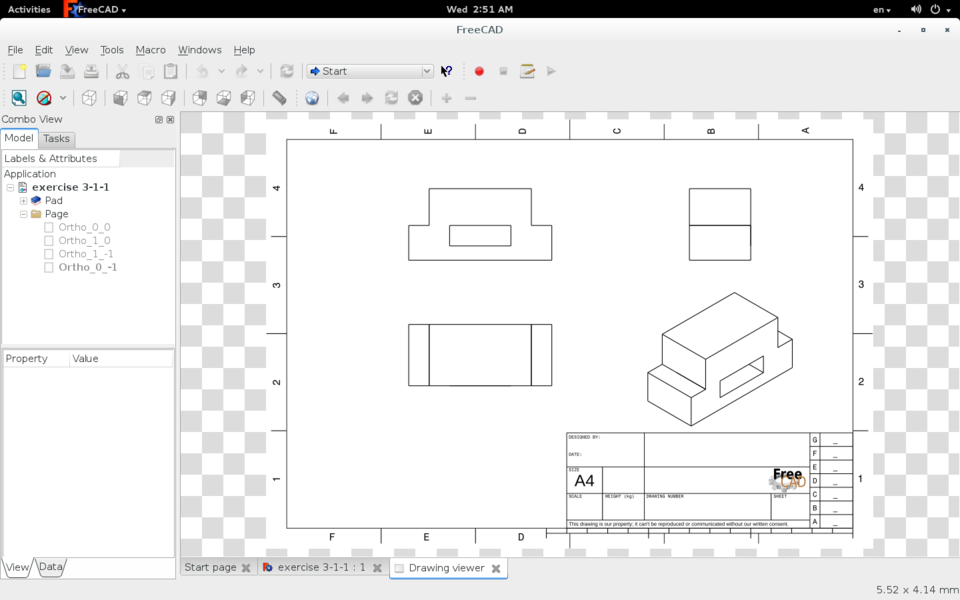This screenshot has width=960, height=600.
Task: Start recording a macro
Action: tap(478, 71)
